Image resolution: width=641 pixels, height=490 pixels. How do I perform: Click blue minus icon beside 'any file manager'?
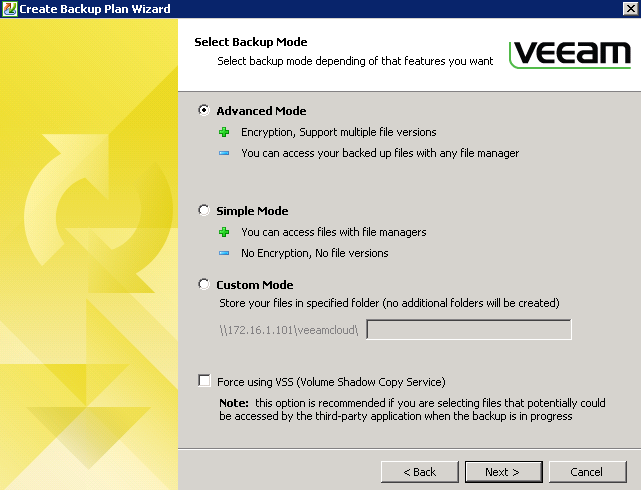click(224, 153)
